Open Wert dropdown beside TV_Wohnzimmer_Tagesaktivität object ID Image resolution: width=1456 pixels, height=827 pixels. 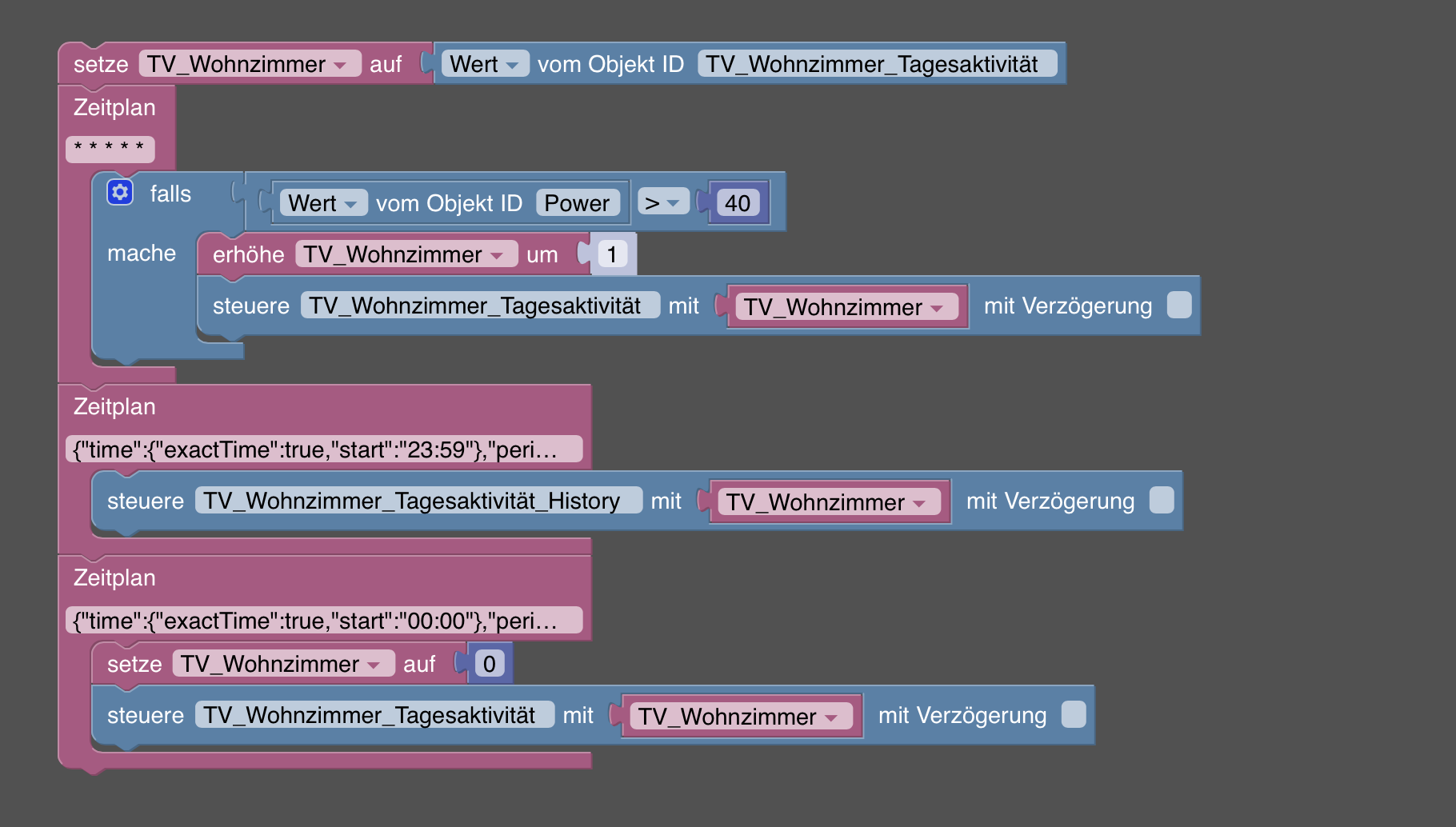tap(486, 64)
